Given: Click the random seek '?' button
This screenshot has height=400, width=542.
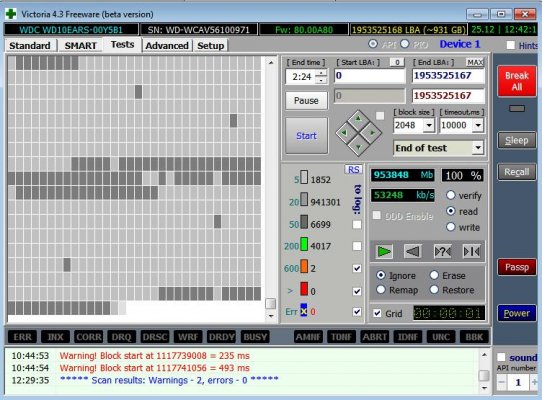Looking at the screenshot, I should [x=442, y=251].
